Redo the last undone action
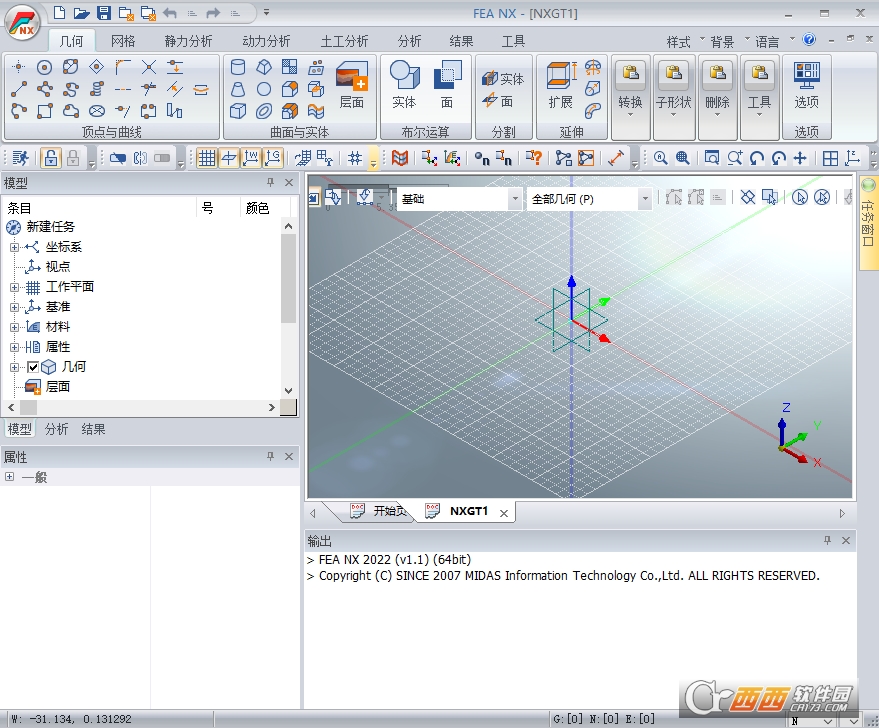Viewport: 879px width, 728px height. 212,13
